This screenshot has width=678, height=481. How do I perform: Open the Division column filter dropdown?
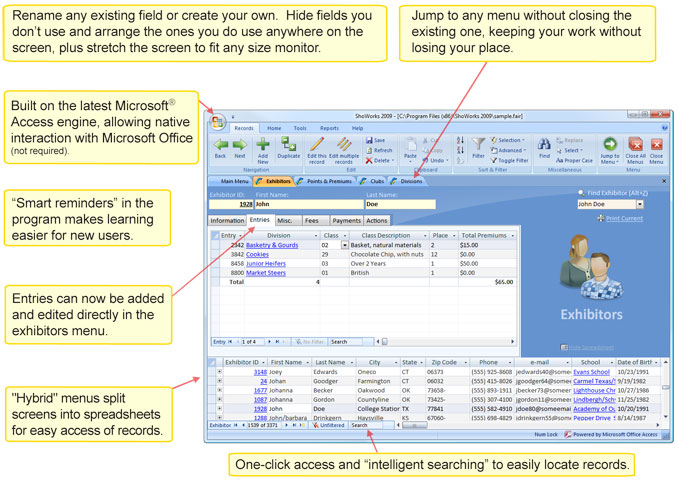click(x=314, y=235)
